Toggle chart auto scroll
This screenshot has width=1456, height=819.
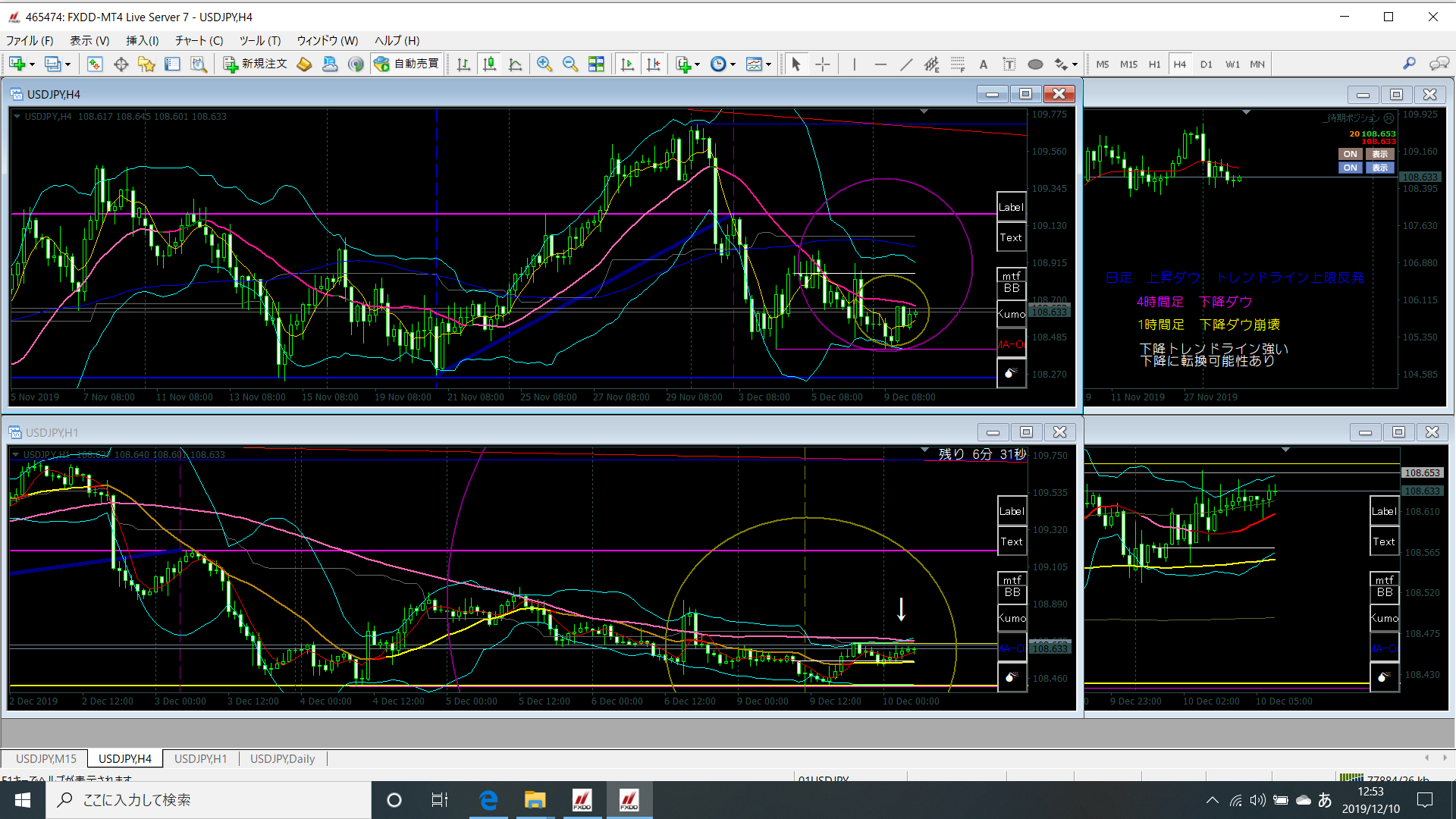pos(627,64)
